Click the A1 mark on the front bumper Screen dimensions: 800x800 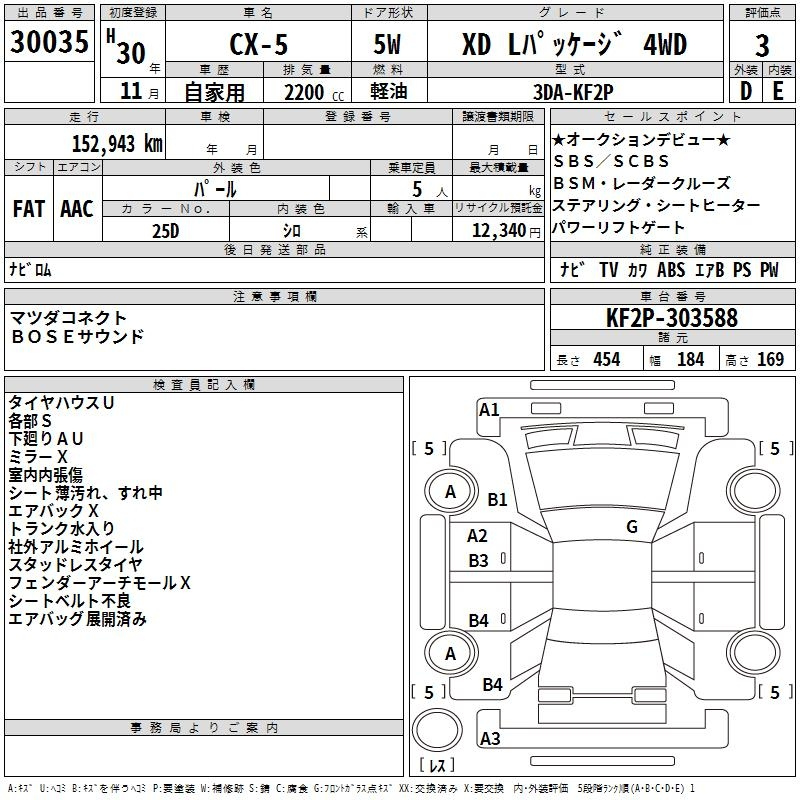tap(489, 410)
